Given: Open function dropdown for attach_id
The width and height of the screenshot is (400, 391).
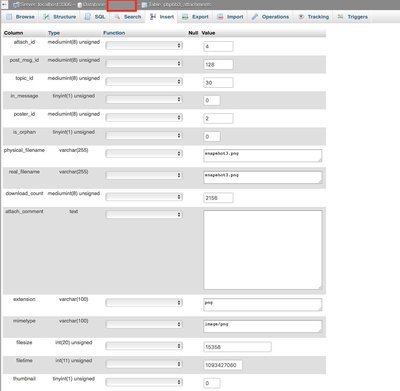Looking at the screenshot, I should [x=144, y=45].
